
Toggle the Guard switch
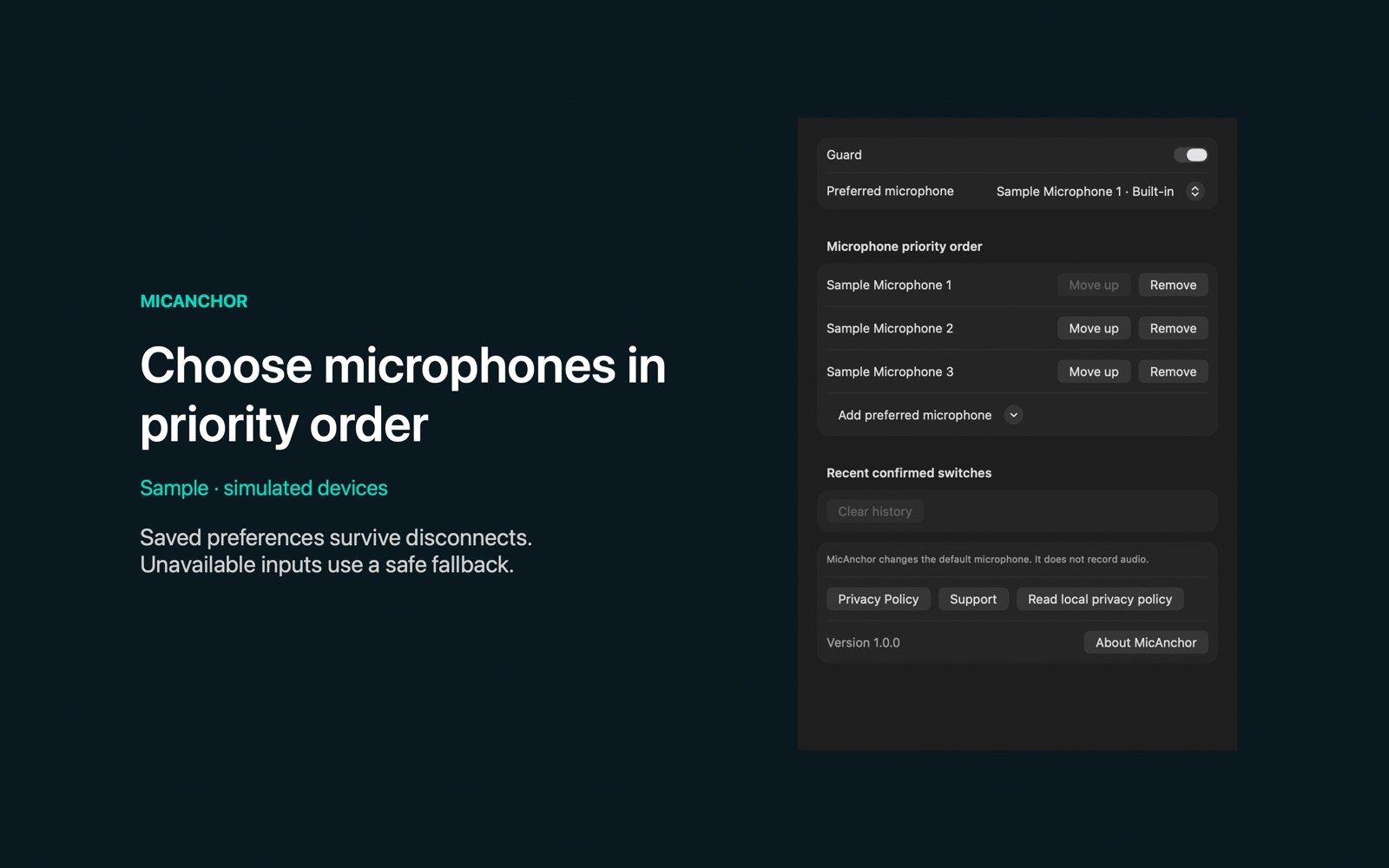pyautogui.click(x=1190, y=155)
